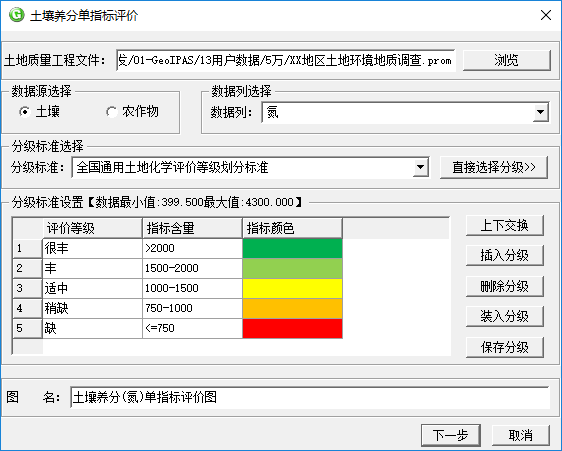Image resolution: width=562 pixels, height=451 pixels.
Task: Select row 4 header of 稍缺
Action: [x=27, y=308]
